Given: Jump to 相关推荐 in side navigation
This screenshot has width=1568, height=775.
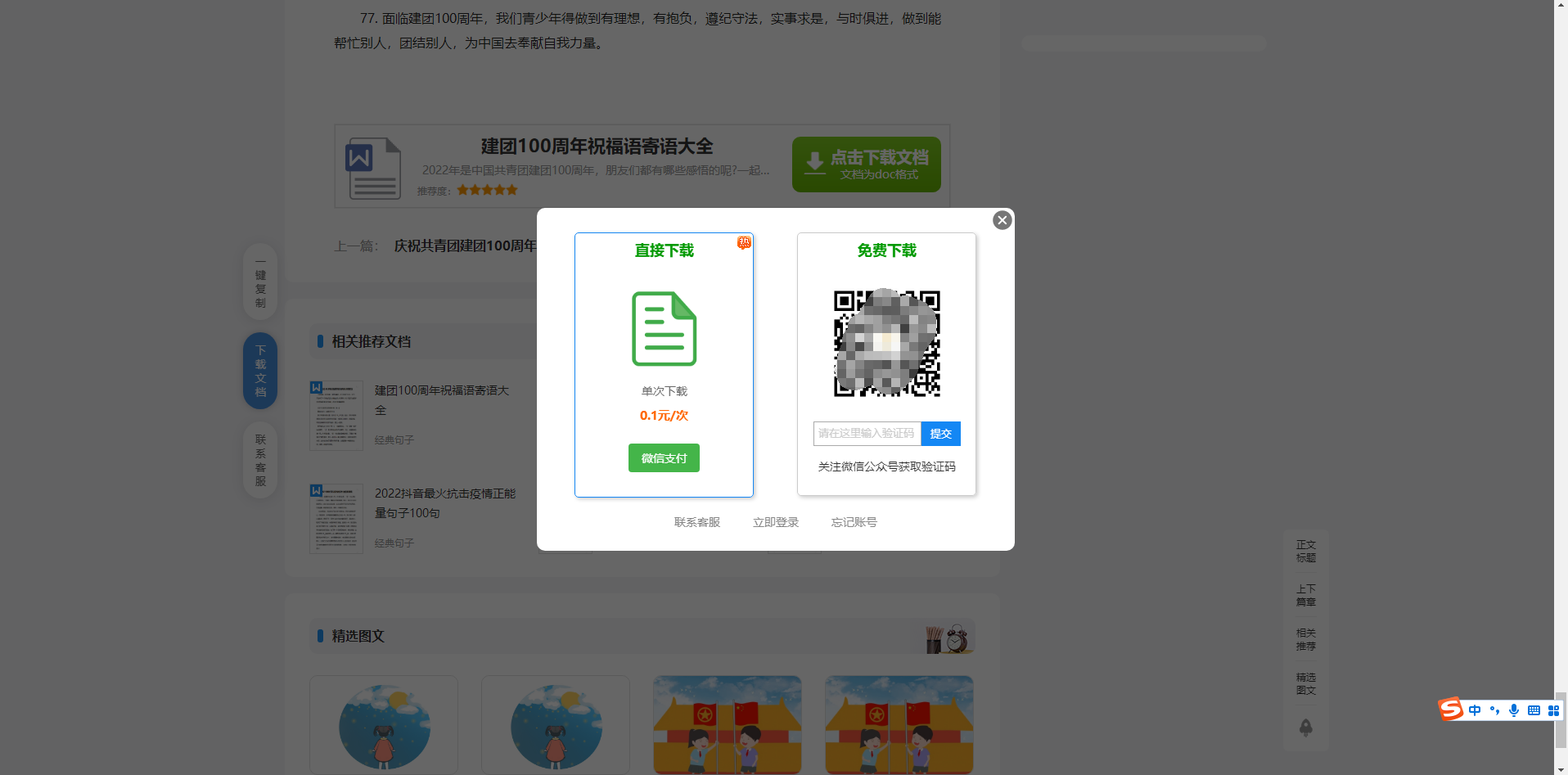Looking at the screenshot, I should [x=1305, y=640].
